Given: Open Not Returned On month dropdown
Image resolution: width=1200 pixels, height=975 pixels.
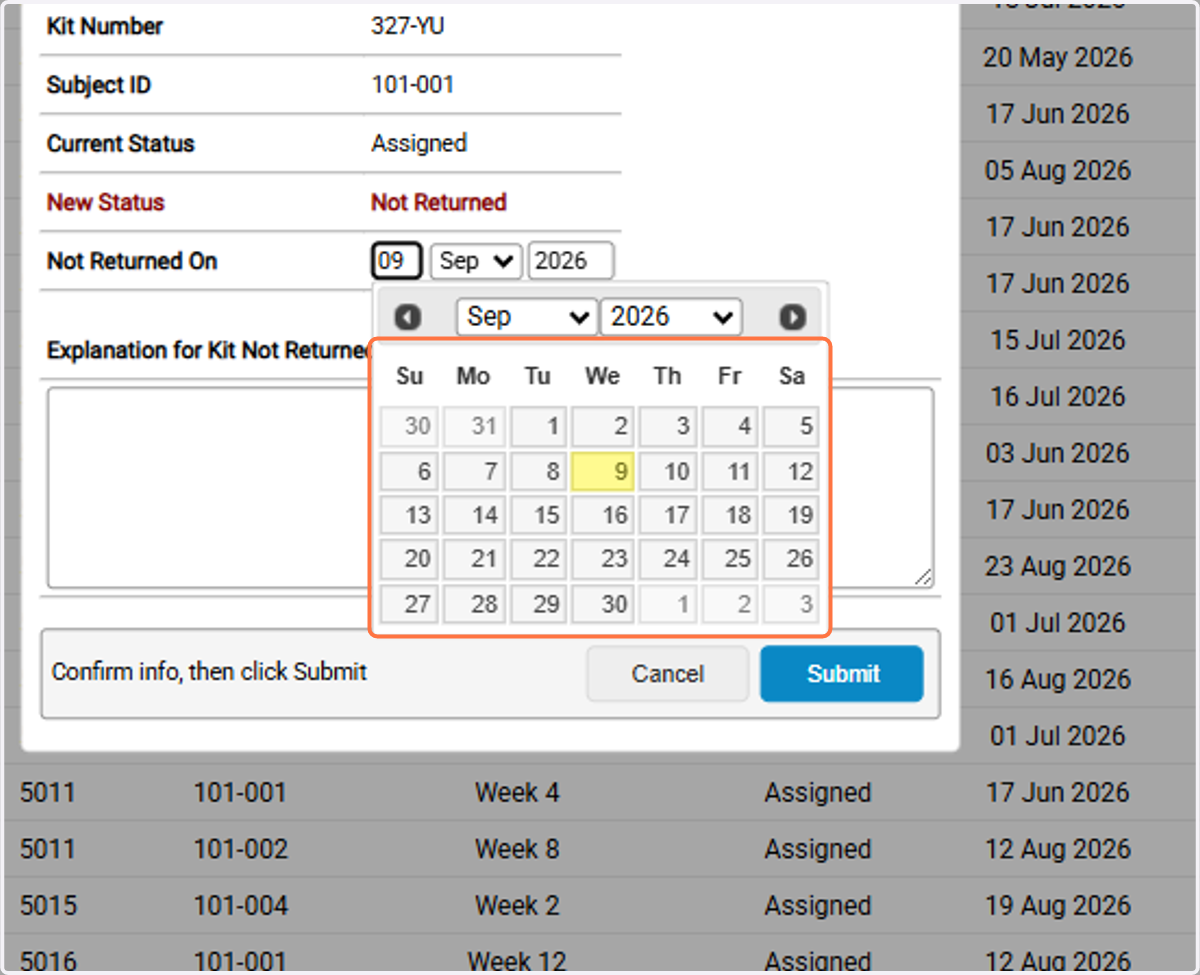Looking at the screenshot, I should coord(475,261).
